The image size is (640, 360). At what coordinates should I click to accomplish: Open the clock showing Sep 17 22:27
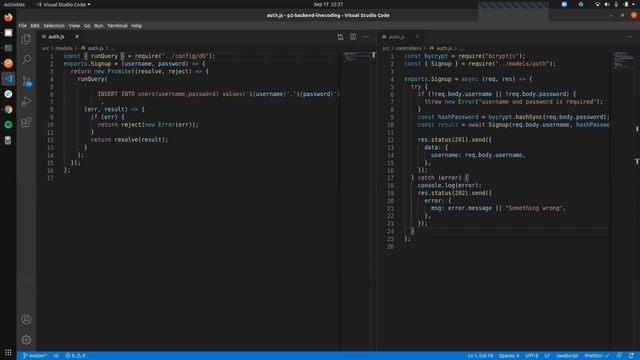(329, 4)
